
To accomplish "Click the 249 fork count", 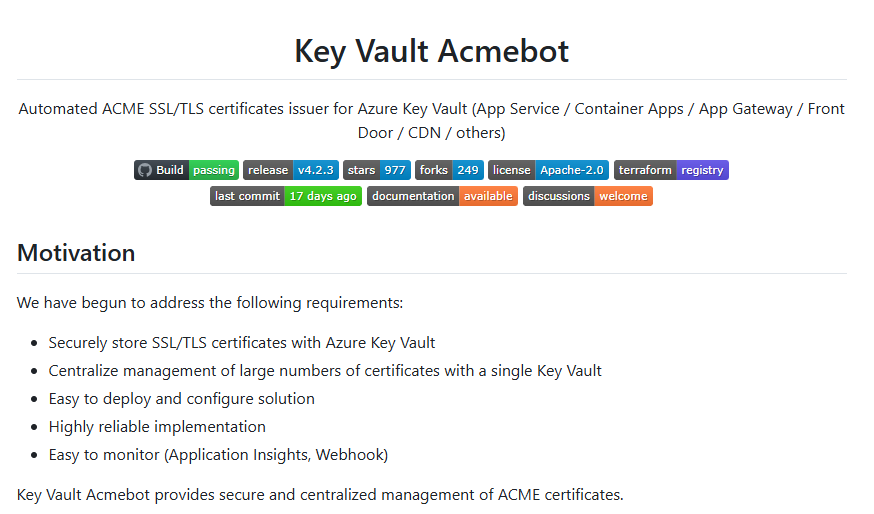I will tap(468, 170).
